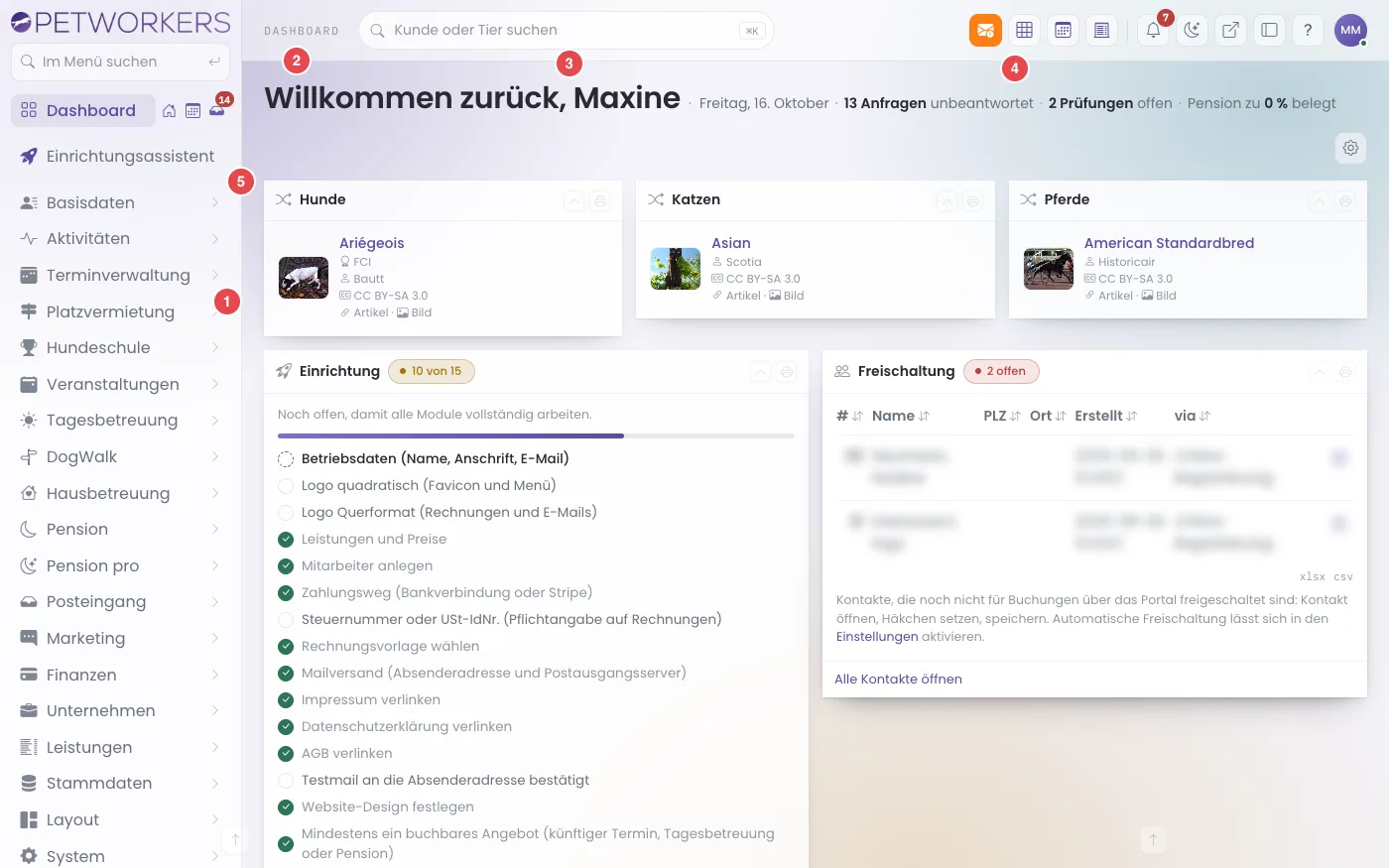Check the Logo quadratisch setup item
Image resolution: width=1389 pixels, height=868 pixels.
click(286, 486)
